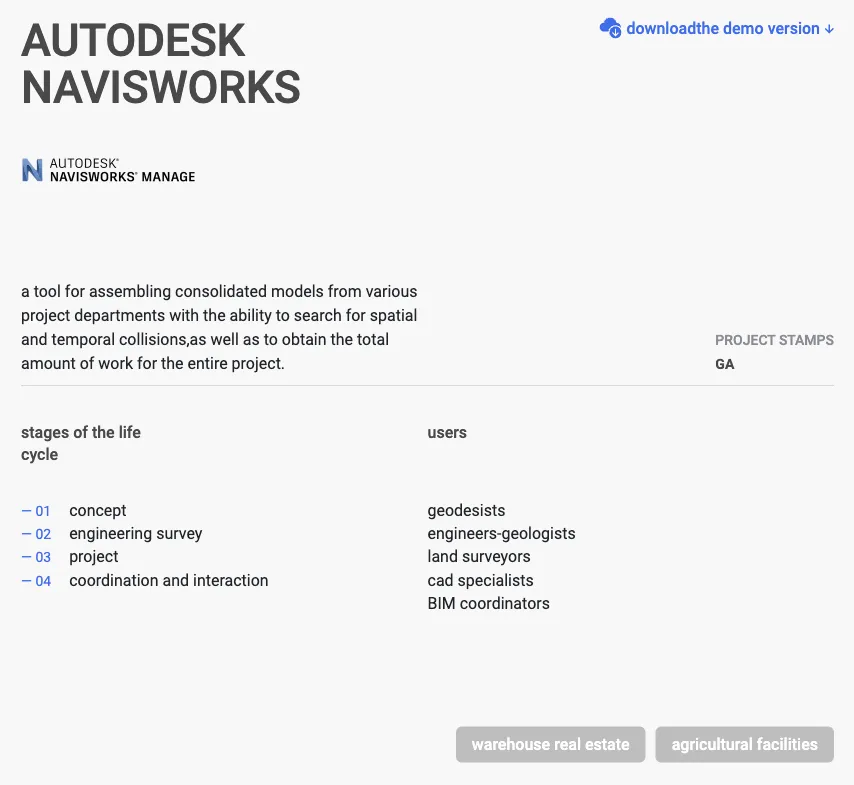854x785 pixels.
Task: Click the AUTODESK NAVISWORKS page heading
Action: pos(161,64)
